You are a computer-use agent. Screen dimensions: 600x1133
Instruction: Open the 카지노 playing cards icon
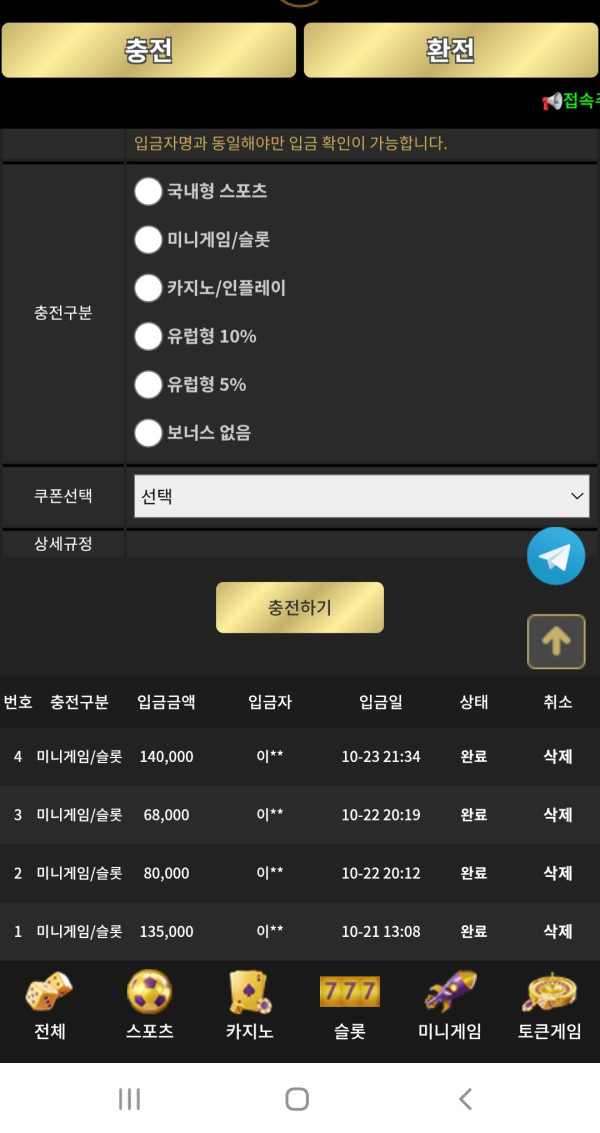[x=249, y=992]
